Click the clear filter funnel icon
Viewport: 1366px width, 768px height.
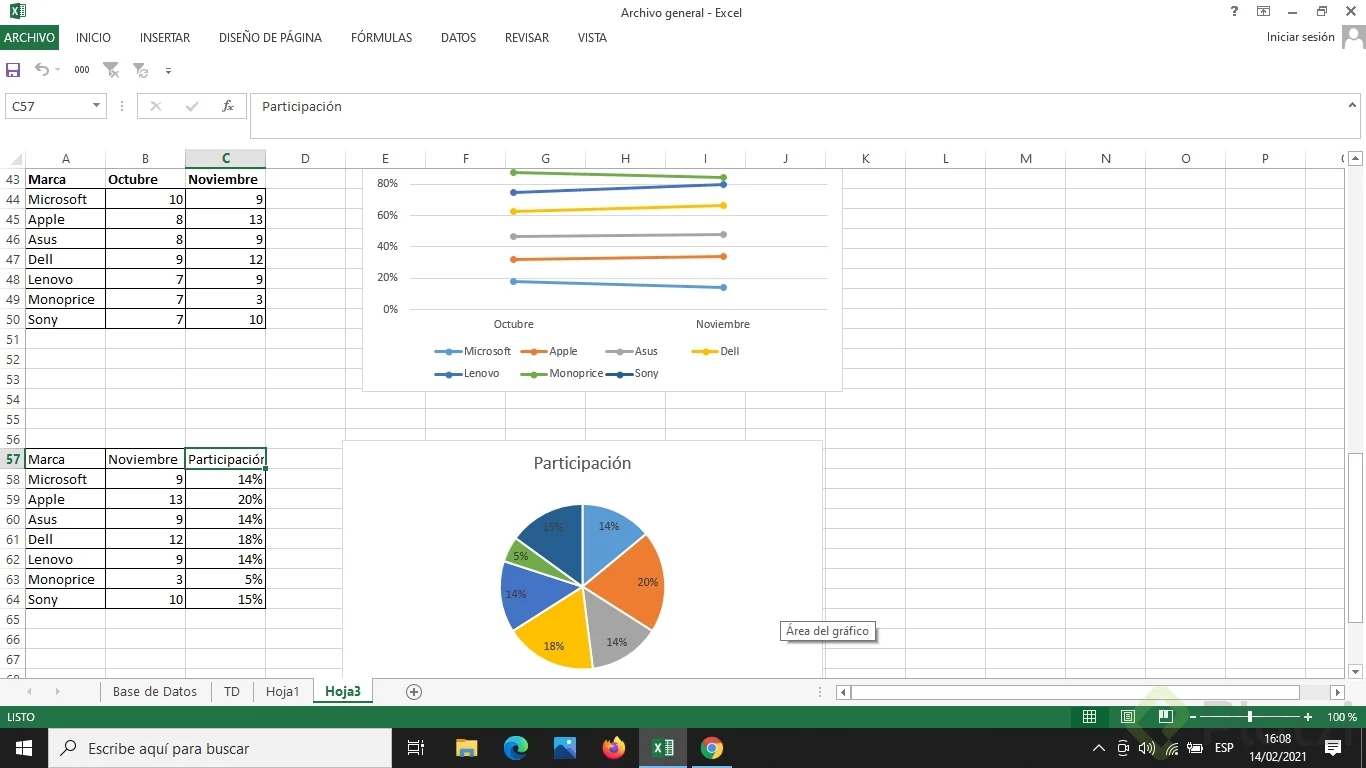point(111,70)
